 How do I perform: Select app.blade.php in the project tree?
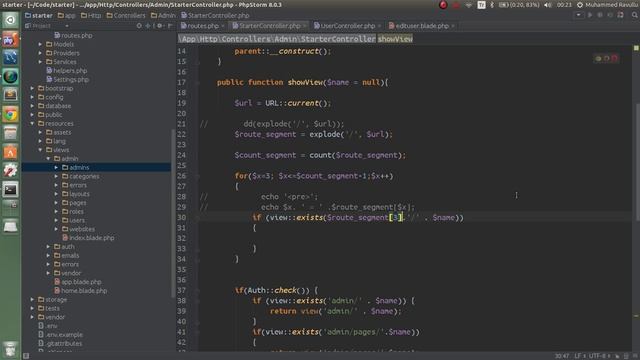pos(78,282)
